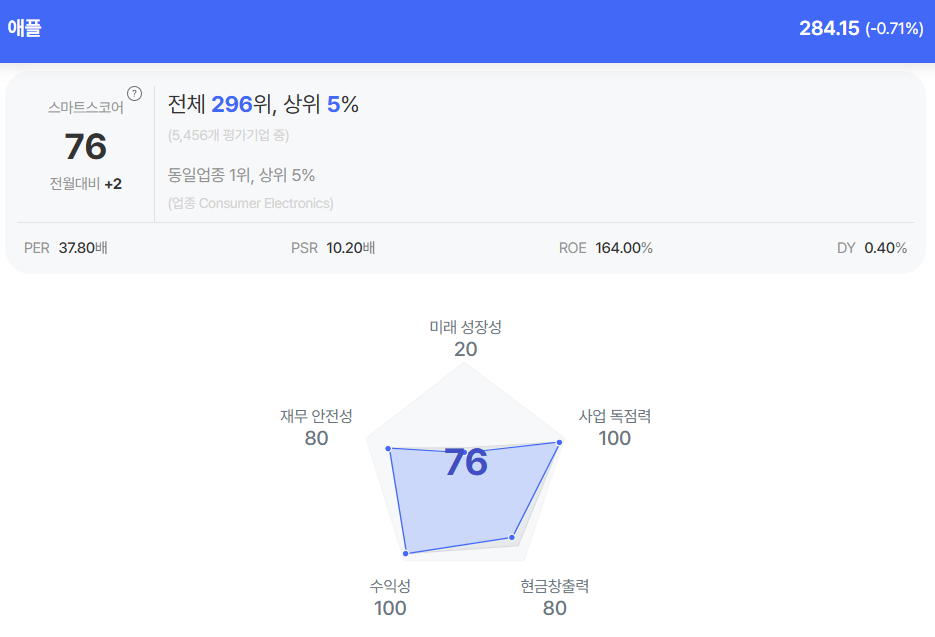935x637 pixels.
Task: Click the PSR 10.20배 metric
Action: pyautogui.click(x=333, y=248)
